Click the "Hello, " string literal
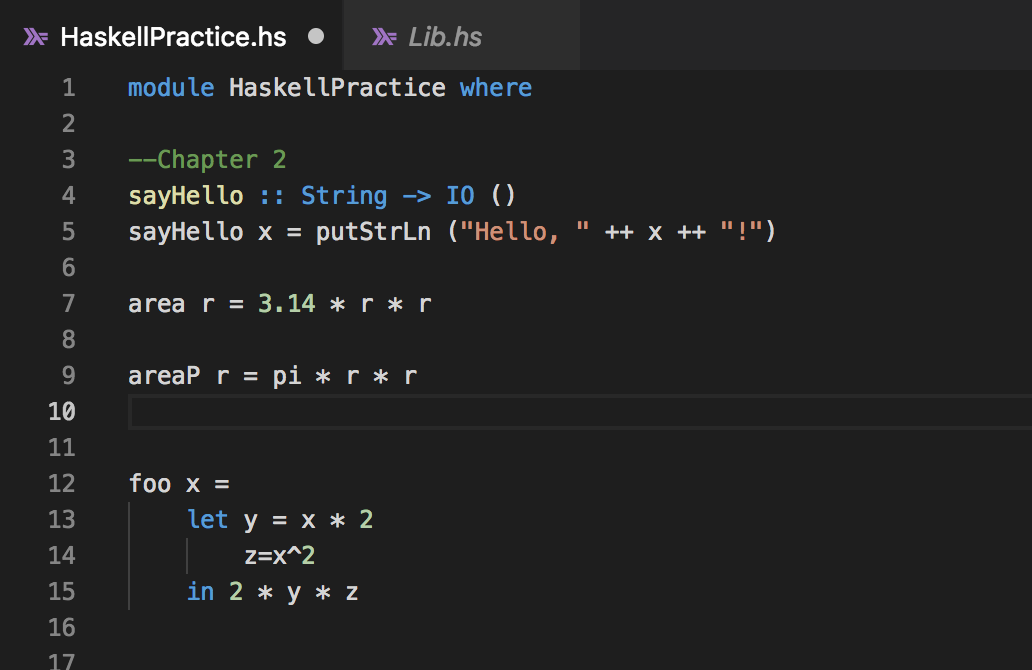 [524, 232]
